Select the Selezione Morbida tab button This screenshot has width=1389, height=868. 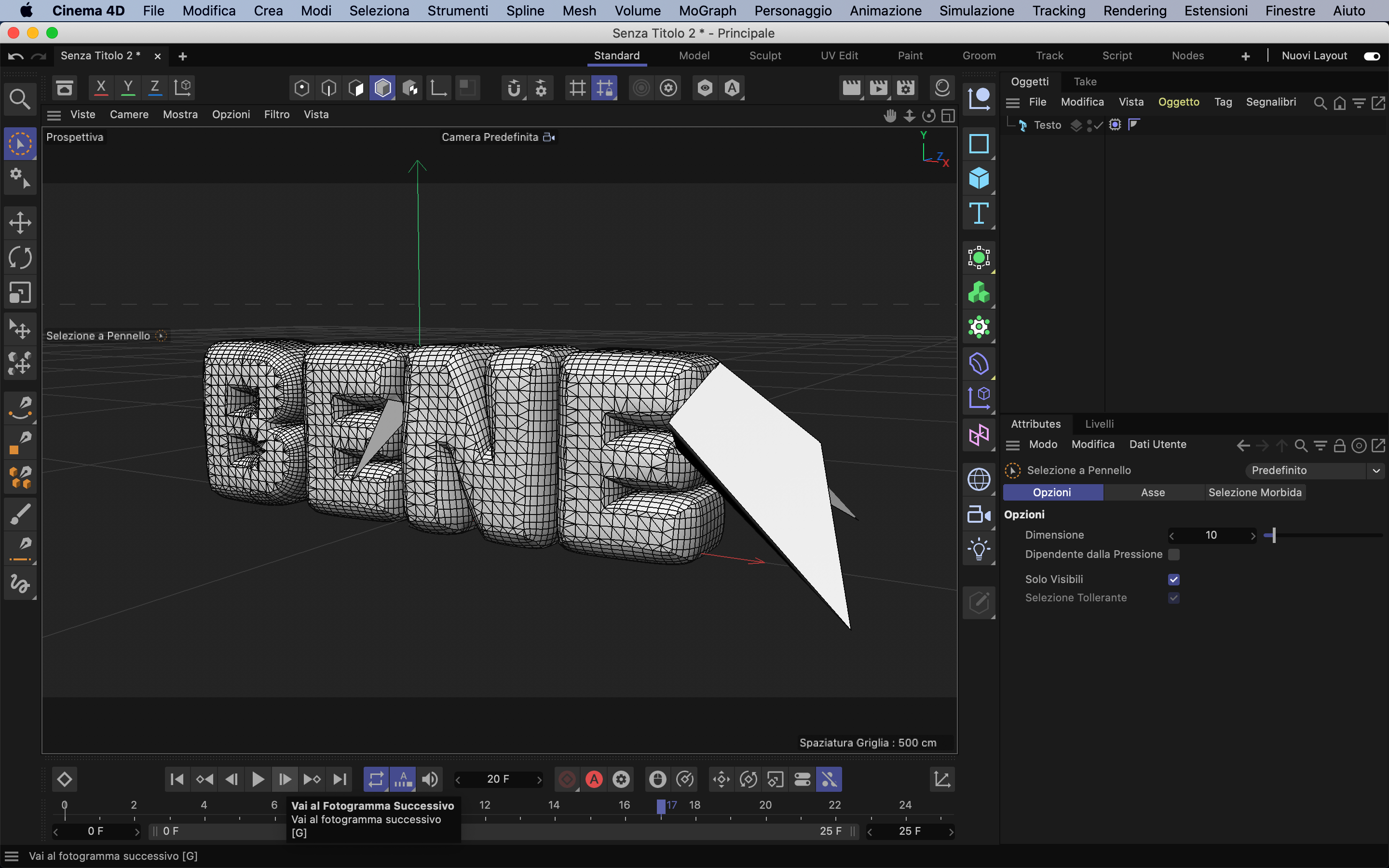1255,492
